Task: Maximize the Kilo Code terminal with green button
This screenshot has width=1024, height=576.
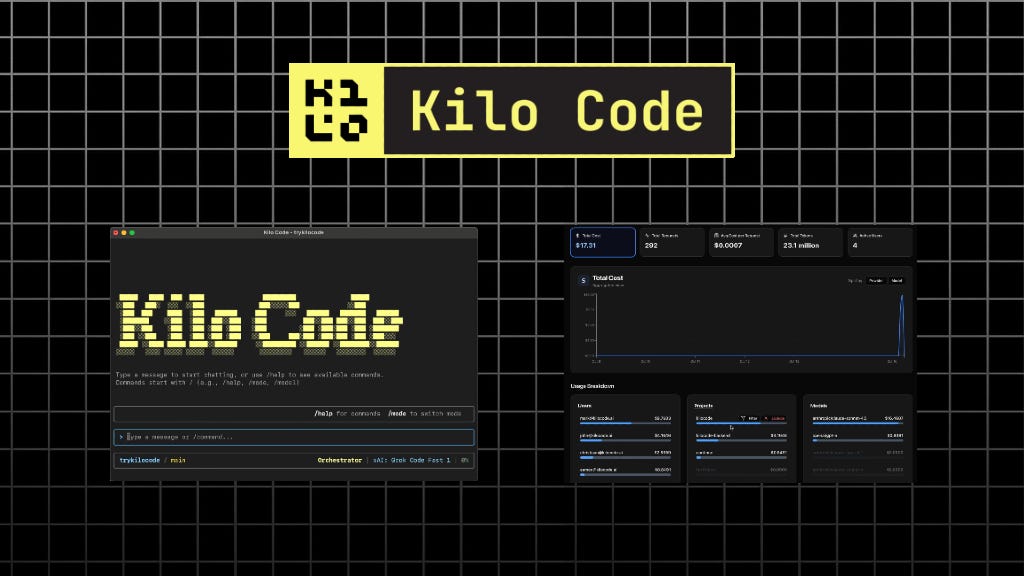Action: click(x=132, y=232)
